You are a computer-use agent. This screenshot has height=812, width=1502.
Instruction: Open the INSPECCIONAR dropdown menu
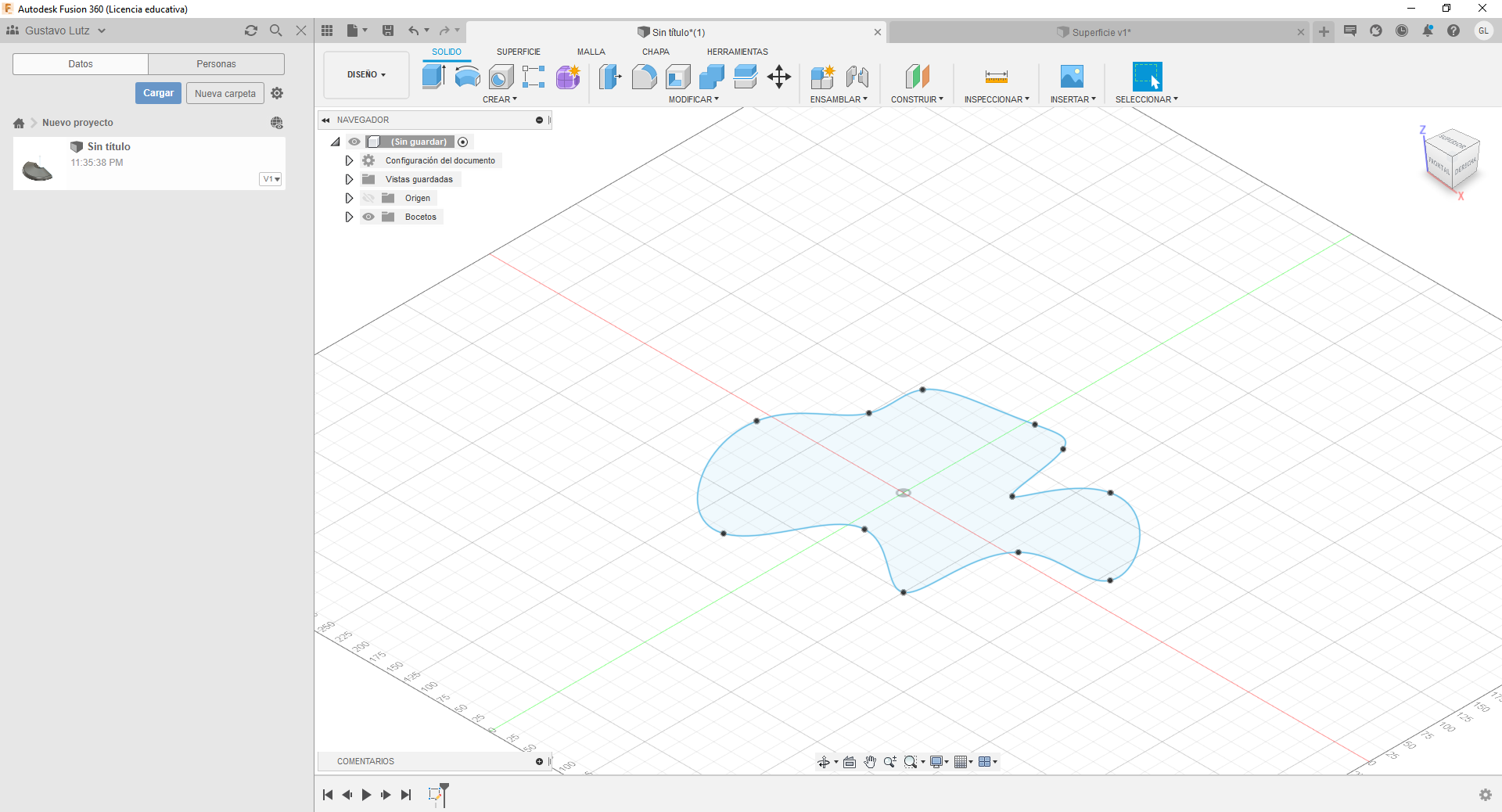point(997,99)
